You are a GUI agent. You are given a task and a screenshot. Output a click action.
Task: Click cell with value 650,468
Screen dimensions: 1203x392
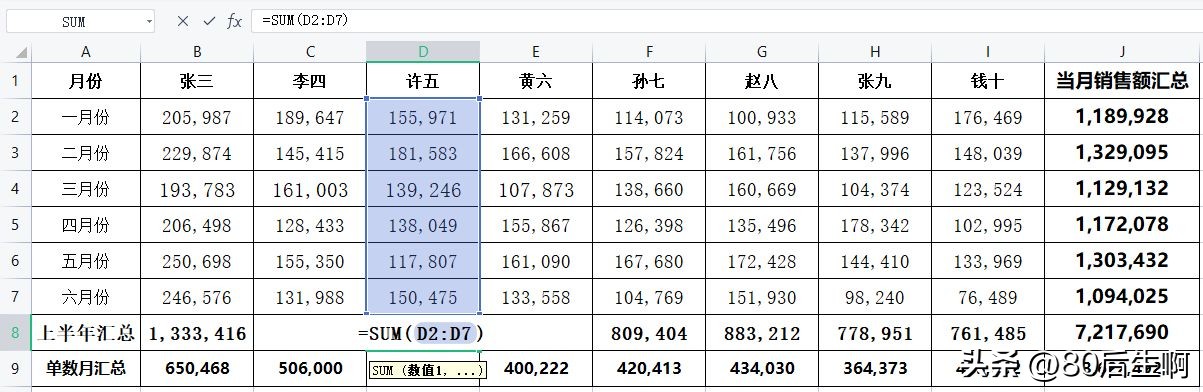(x=197, y=368)
